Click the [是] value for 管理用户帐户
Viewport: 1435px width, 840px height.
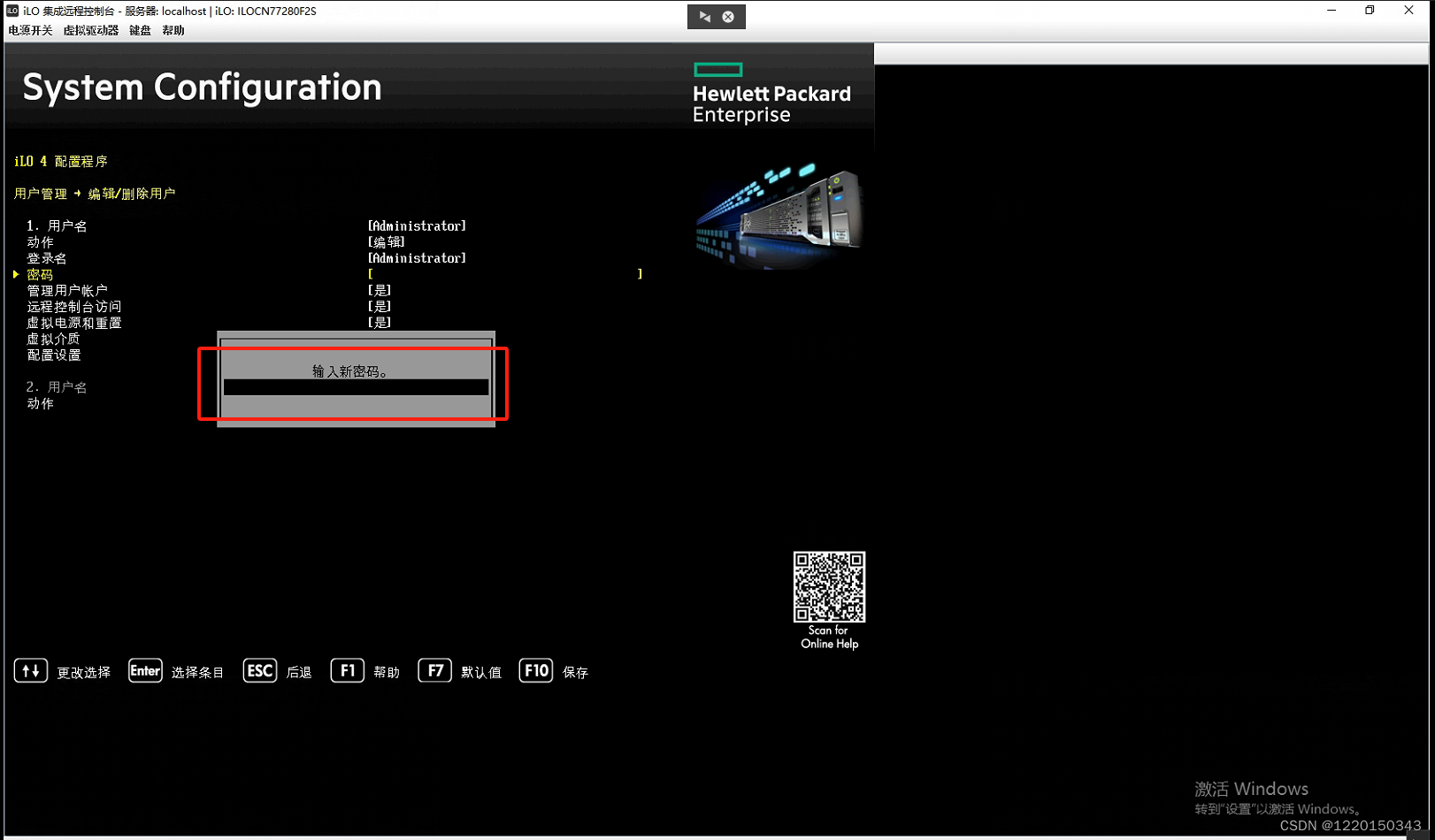click(380, 290)
